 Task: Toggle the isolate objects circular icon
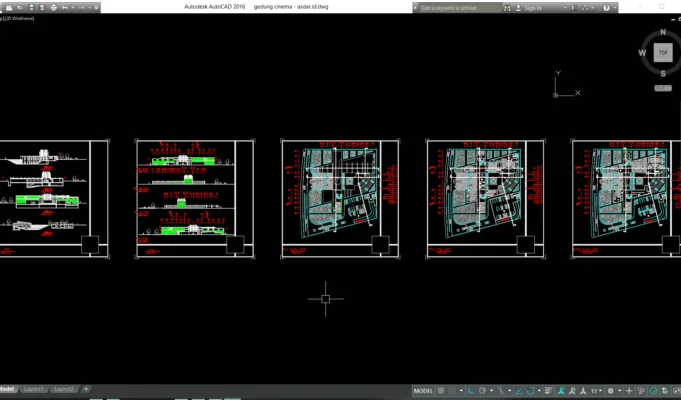coord(654,391)
